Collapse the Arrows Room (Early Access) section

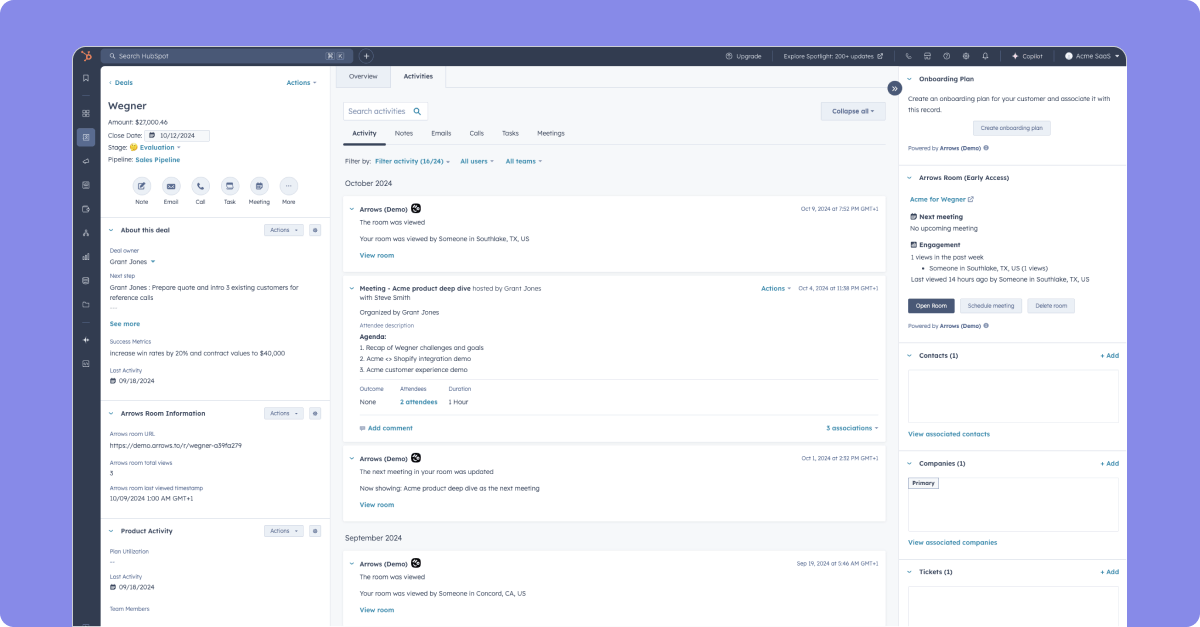click(909, 178)
